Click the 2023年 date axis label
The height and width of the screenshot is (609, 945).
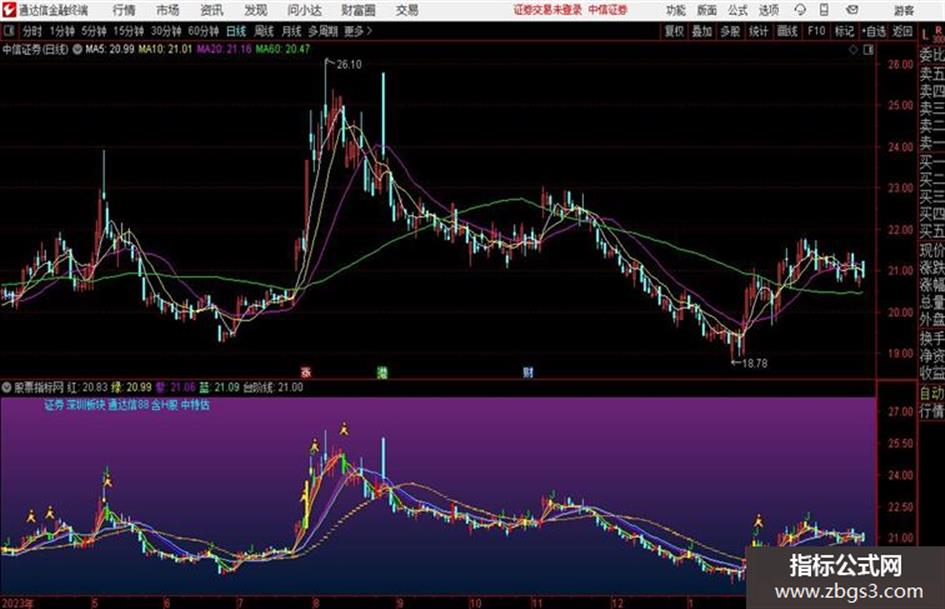click(17, 603)
